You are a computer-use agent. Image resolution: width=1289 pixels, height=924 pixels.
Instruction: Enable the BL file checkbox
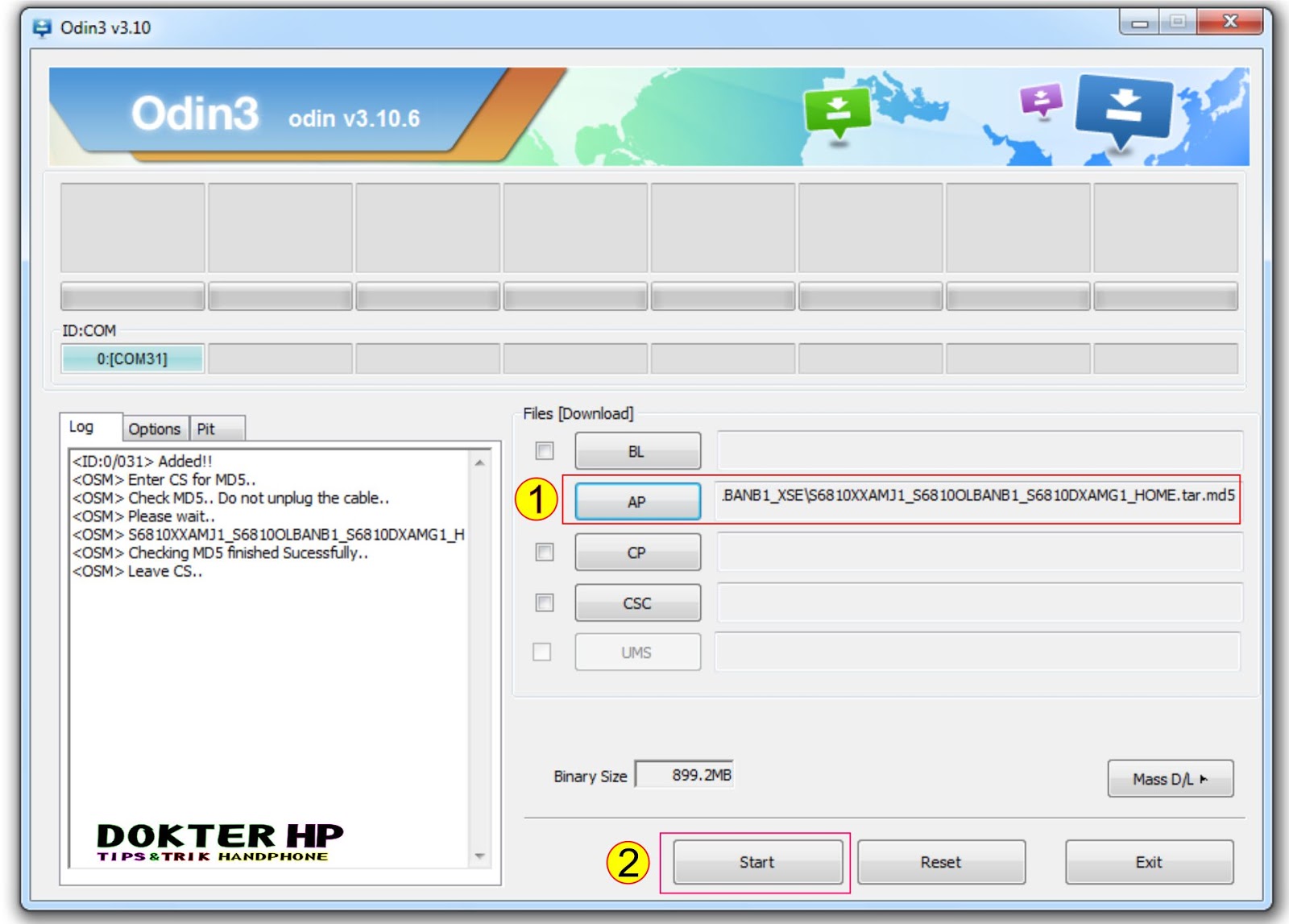[545, 450]
